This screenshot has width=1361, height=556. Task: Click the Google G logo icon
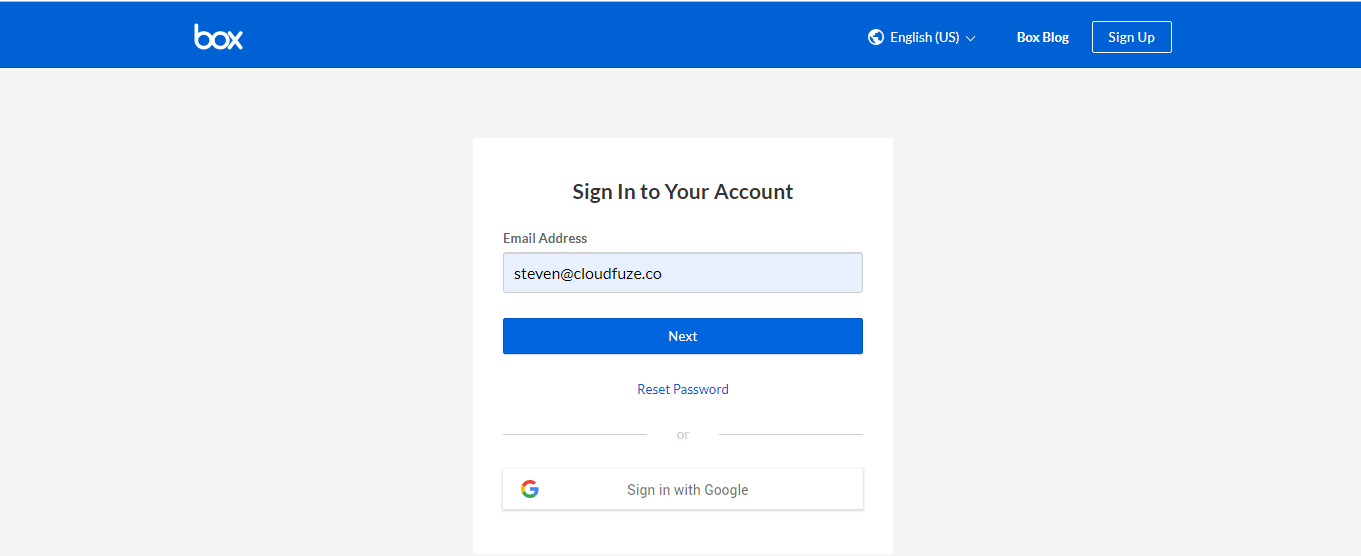(x=530, y=489)
